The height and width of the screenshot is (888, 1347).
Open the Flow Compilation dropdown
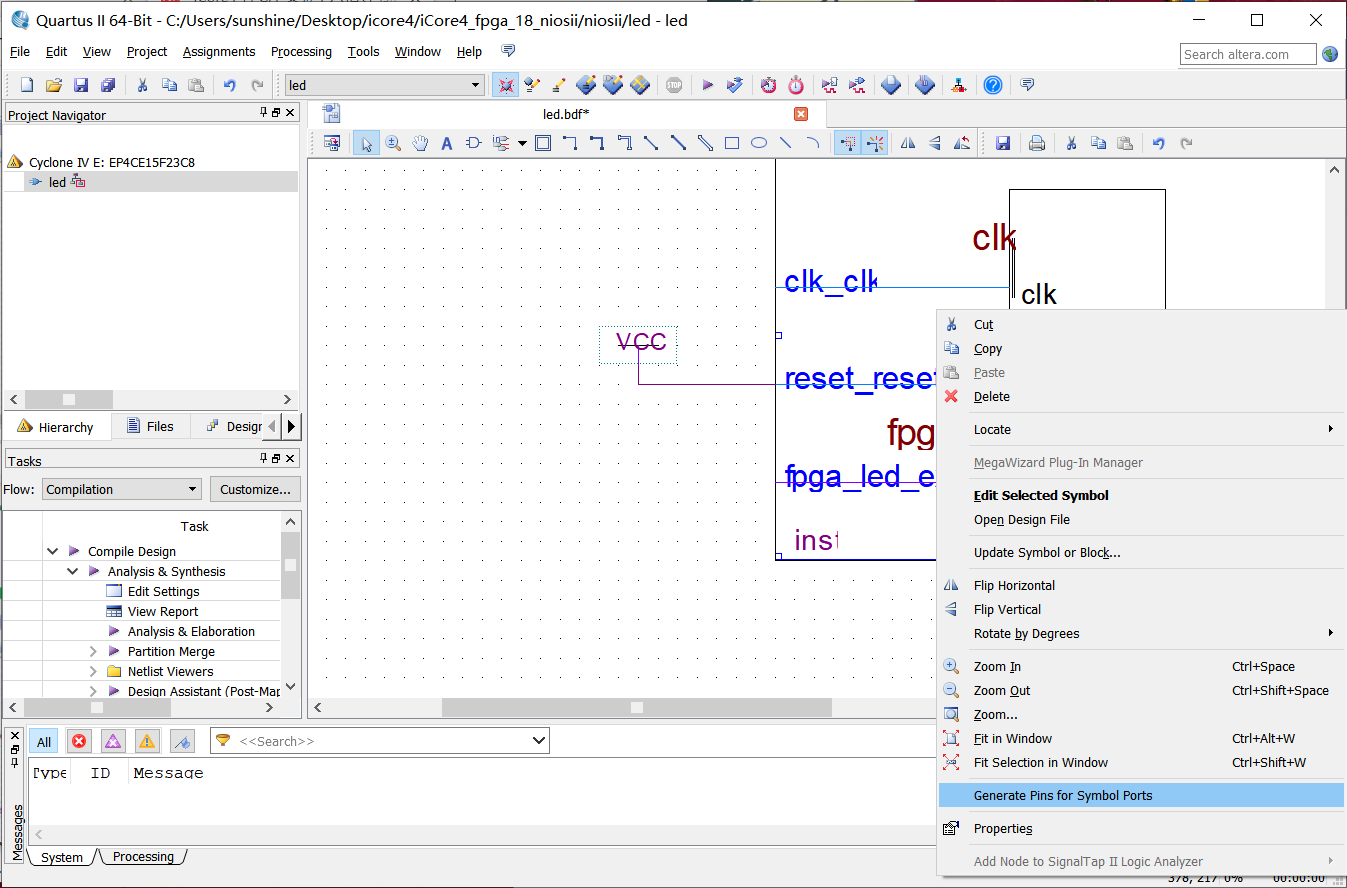point(122,490)
